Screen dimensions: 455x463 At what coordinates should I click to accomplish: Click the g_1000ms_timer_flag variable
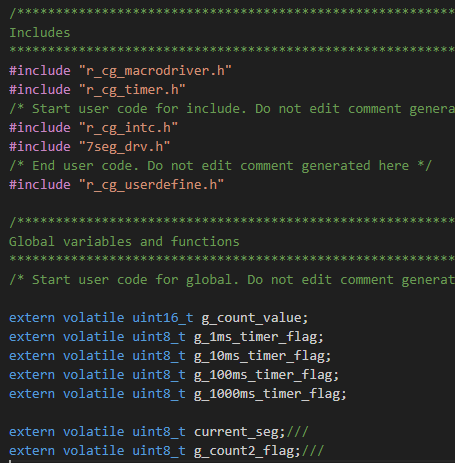tap(267, 394)
